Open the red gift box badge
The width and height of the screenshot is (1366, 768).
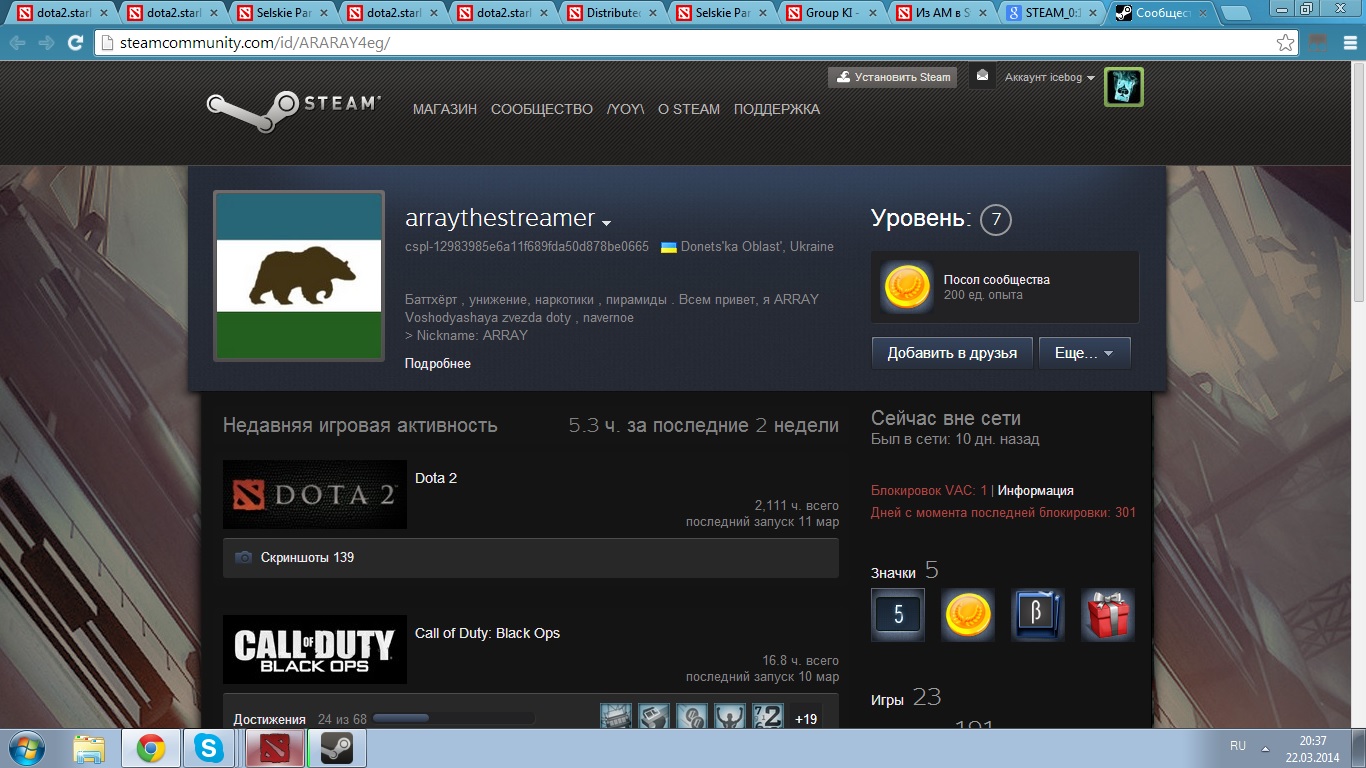tap(1108, 614)
